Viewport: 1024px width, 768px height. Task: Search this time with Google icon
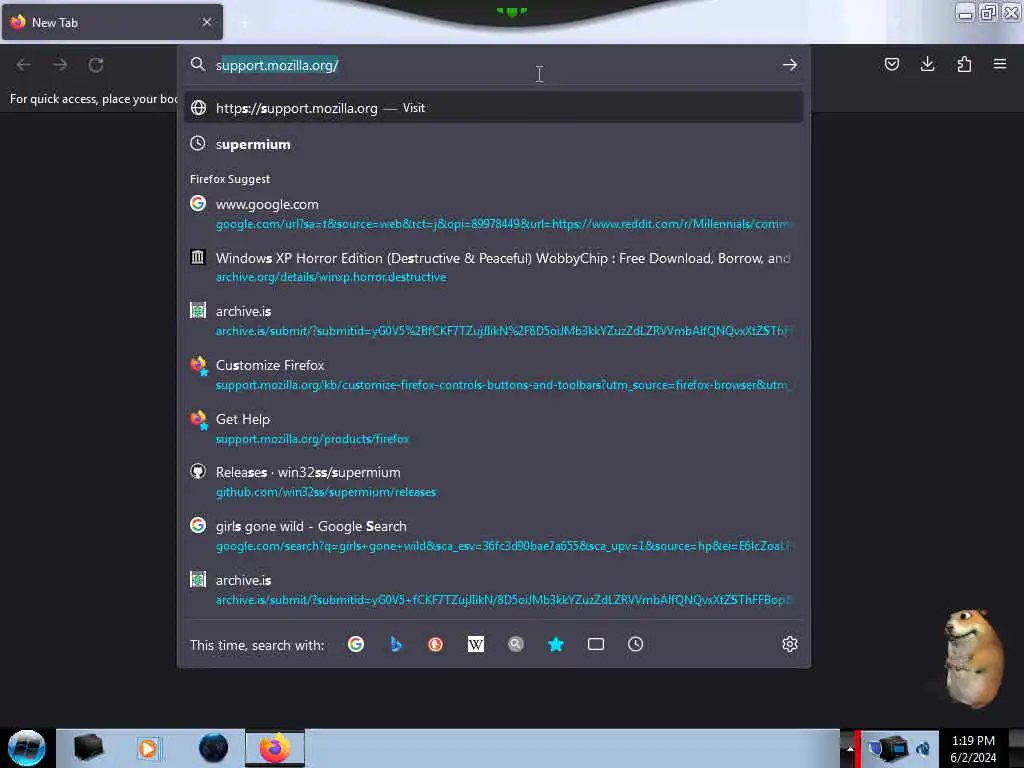point(356,645)
